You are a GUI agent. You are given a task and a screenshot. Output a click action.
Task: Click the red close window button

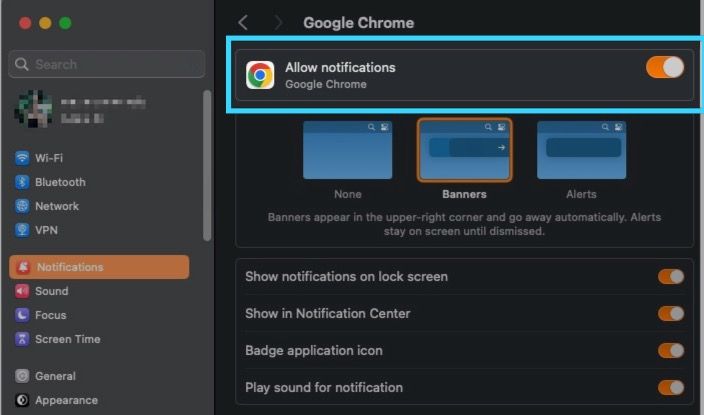[x=25, y=23]
